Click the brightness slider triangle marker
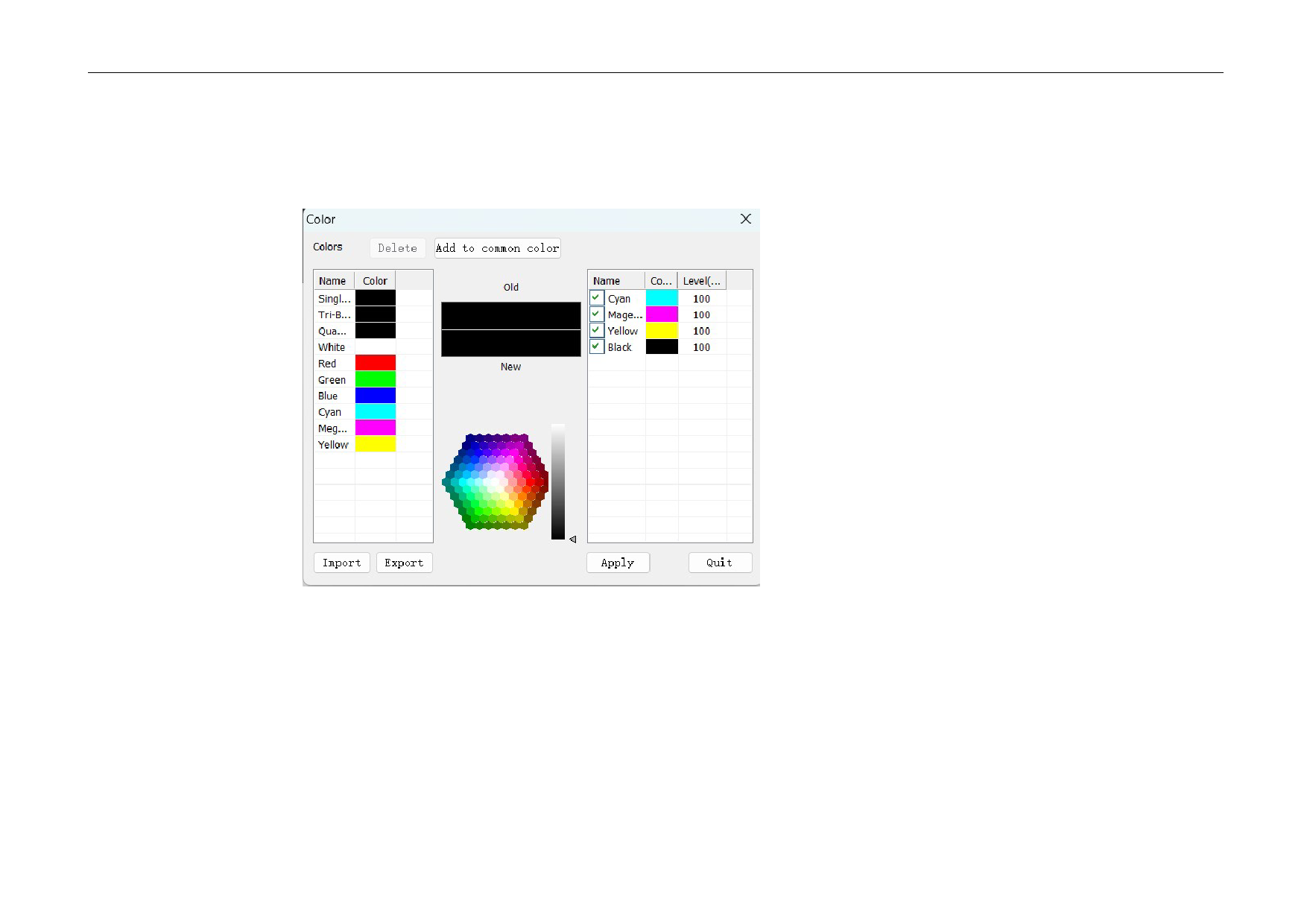The image size is (1307, 924). tap(572, 539)
